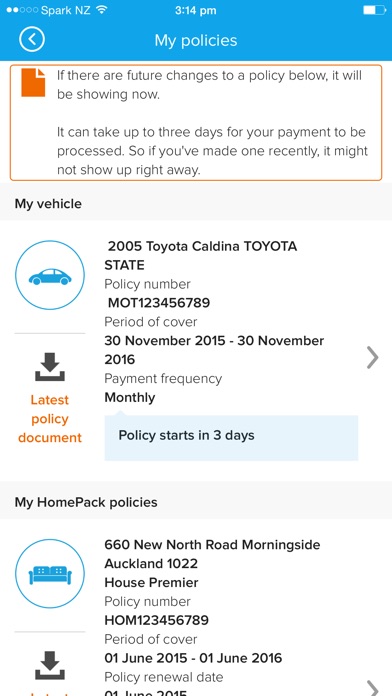This screenshot has height=696, width=392.
Task: Tap the future changes notice box
Action: tap(196, 123)
